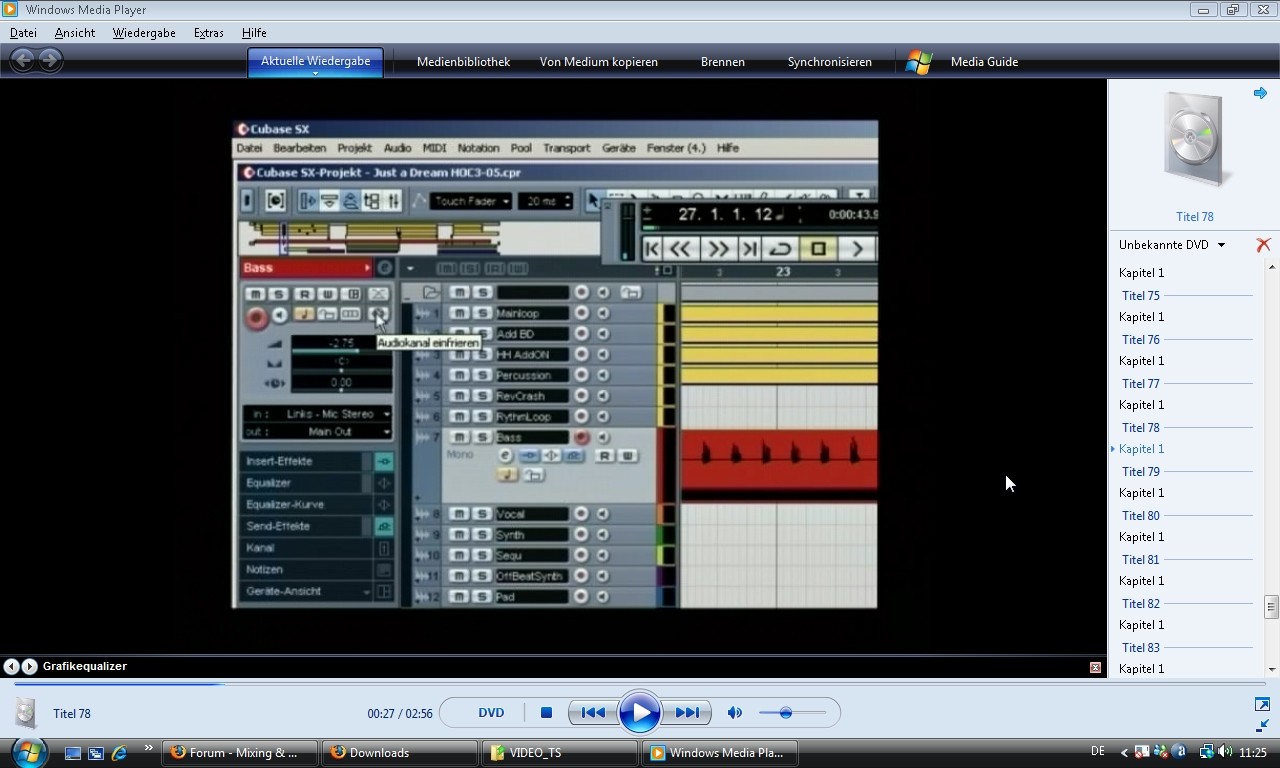Image resolution: width=1280 pixels, height=768 pixels.
Task: Open the Datei menu of Media Player
Action: tap(23, 33)
